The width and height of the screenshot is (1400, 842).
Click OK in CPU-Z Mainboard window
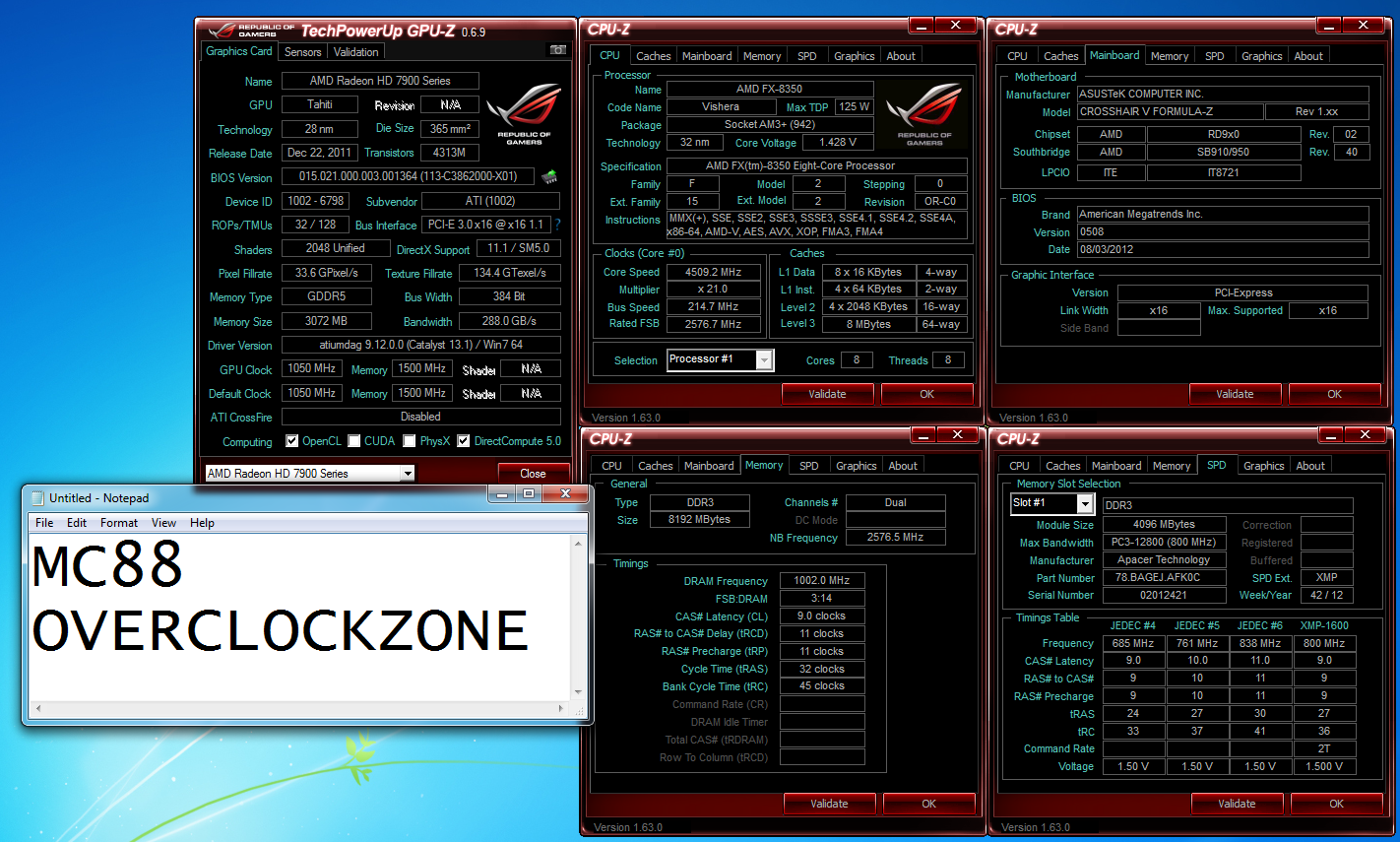[x=1334, y=394]
